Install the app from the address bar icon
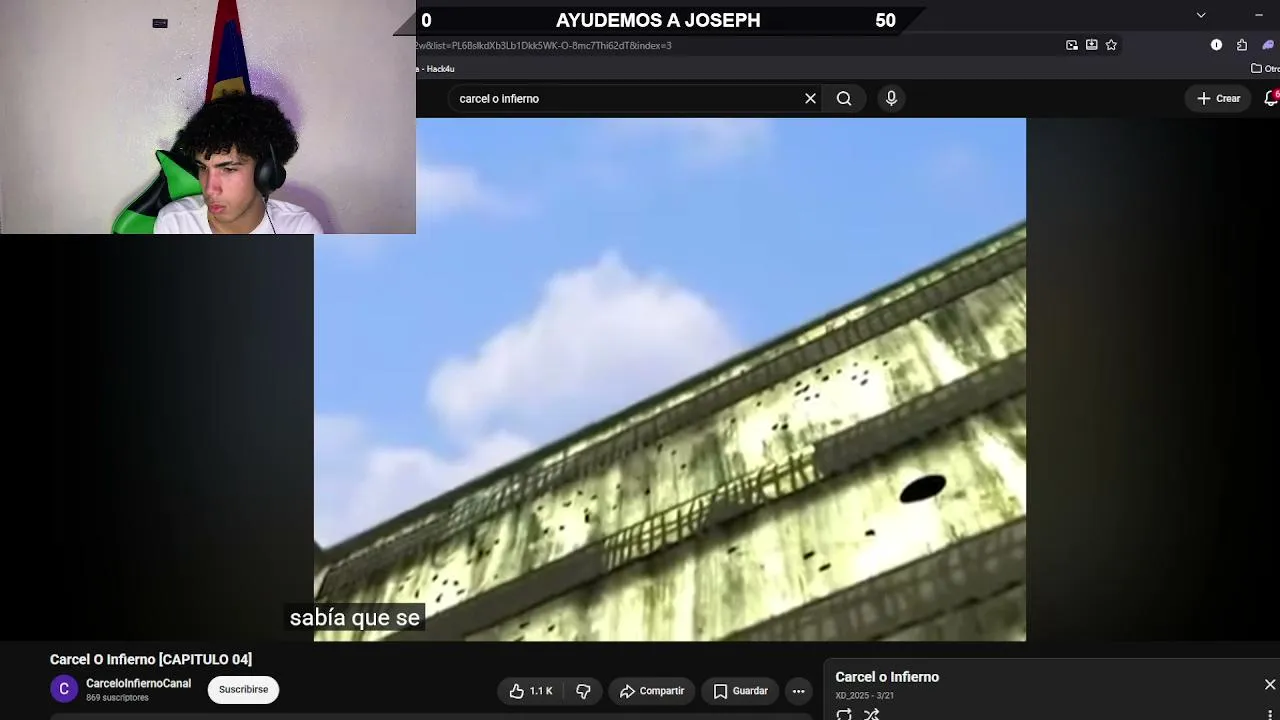The width and height of the screenshot is (1280, 720). 1091,45
